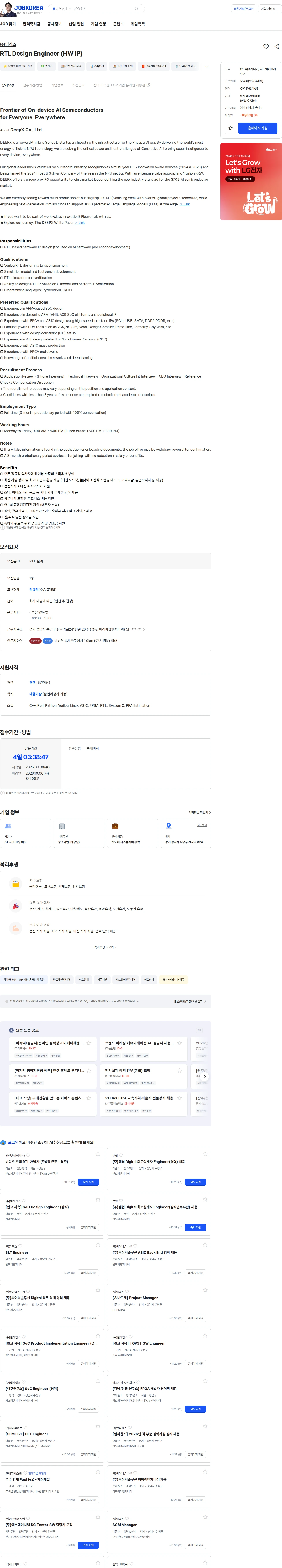Click the 경기>성남시 분당구 tag
Viewport: 282px width, 1568px height.
click(x=174, y=980)
